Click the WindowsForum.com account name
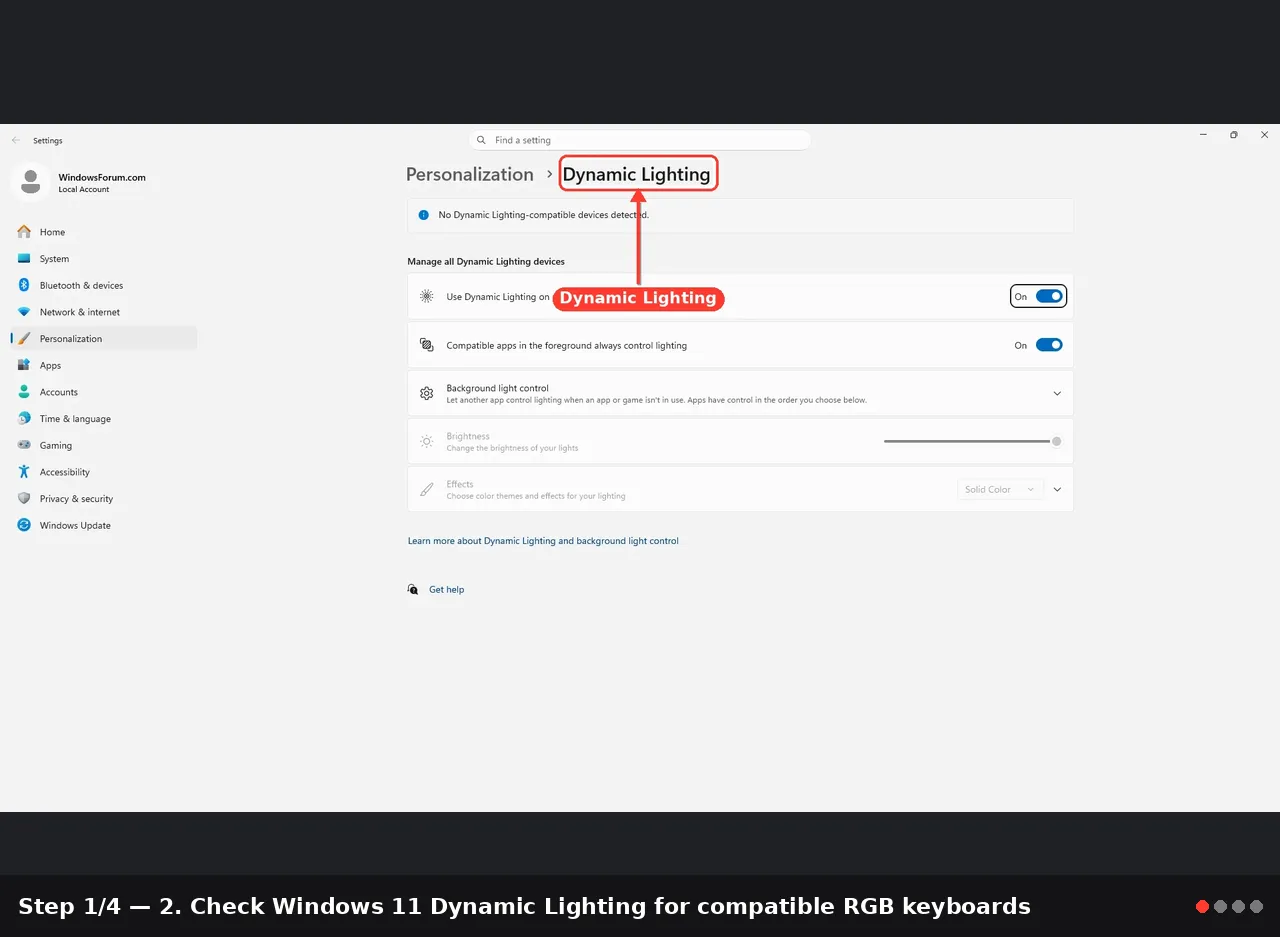1280x937 pixels. (x=102, y=177)
